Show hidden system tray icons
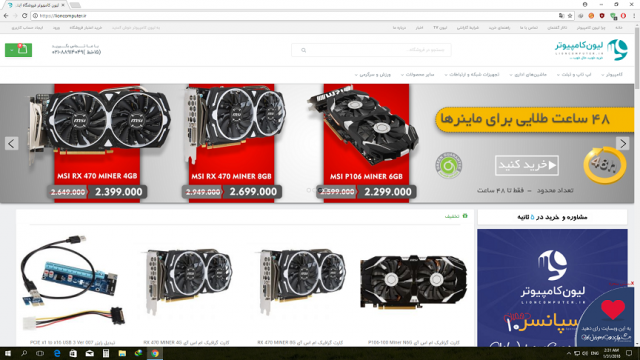Image resolution: width=640 pixels, height=360 pixels. click(569, 353)
